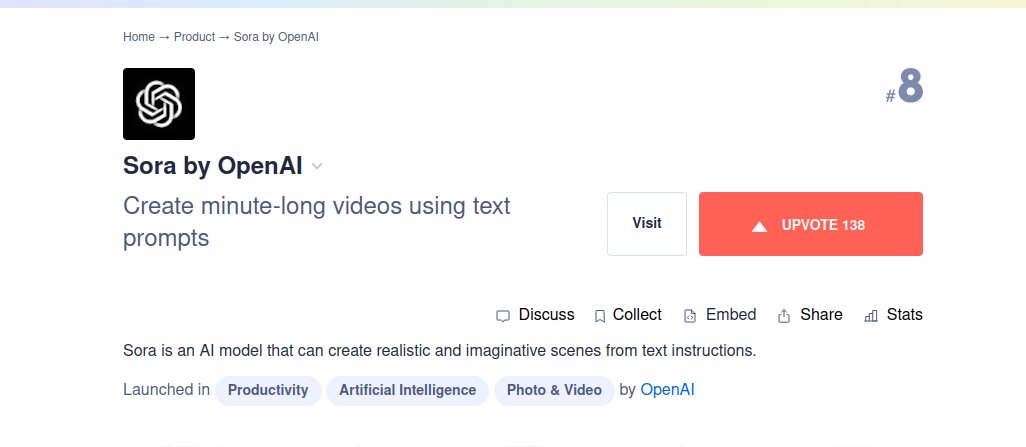1026x447 pixels.
Task: Select the Artificial Intelligence category tag
Action: point(407,390)
